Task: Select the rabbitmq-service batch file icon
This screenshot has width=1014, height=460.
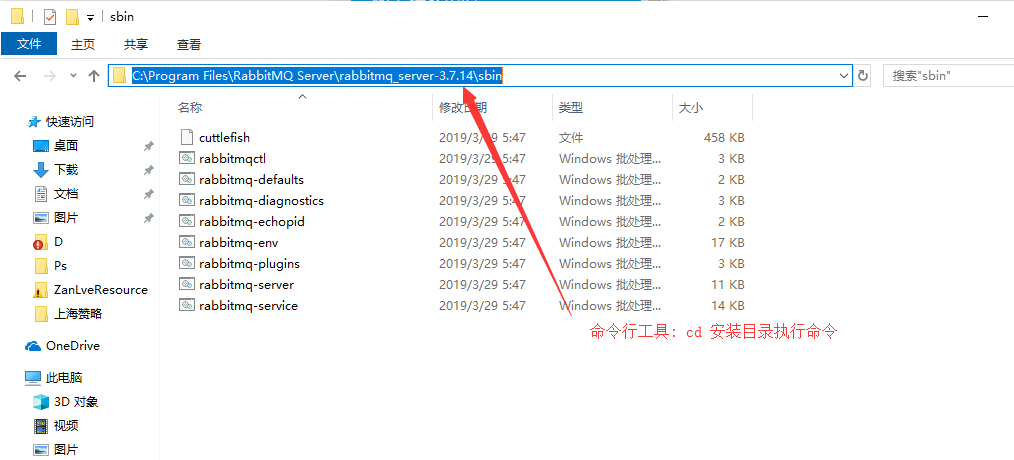Action: coord(187,305)
